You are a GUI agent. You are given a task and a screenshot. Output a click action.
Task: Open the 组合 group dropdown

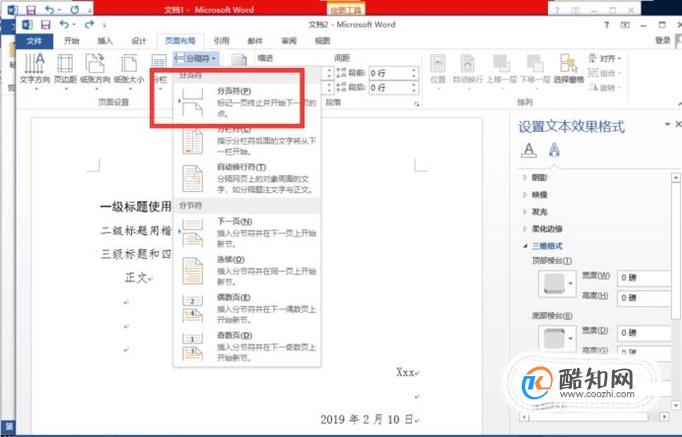point(605,73)
